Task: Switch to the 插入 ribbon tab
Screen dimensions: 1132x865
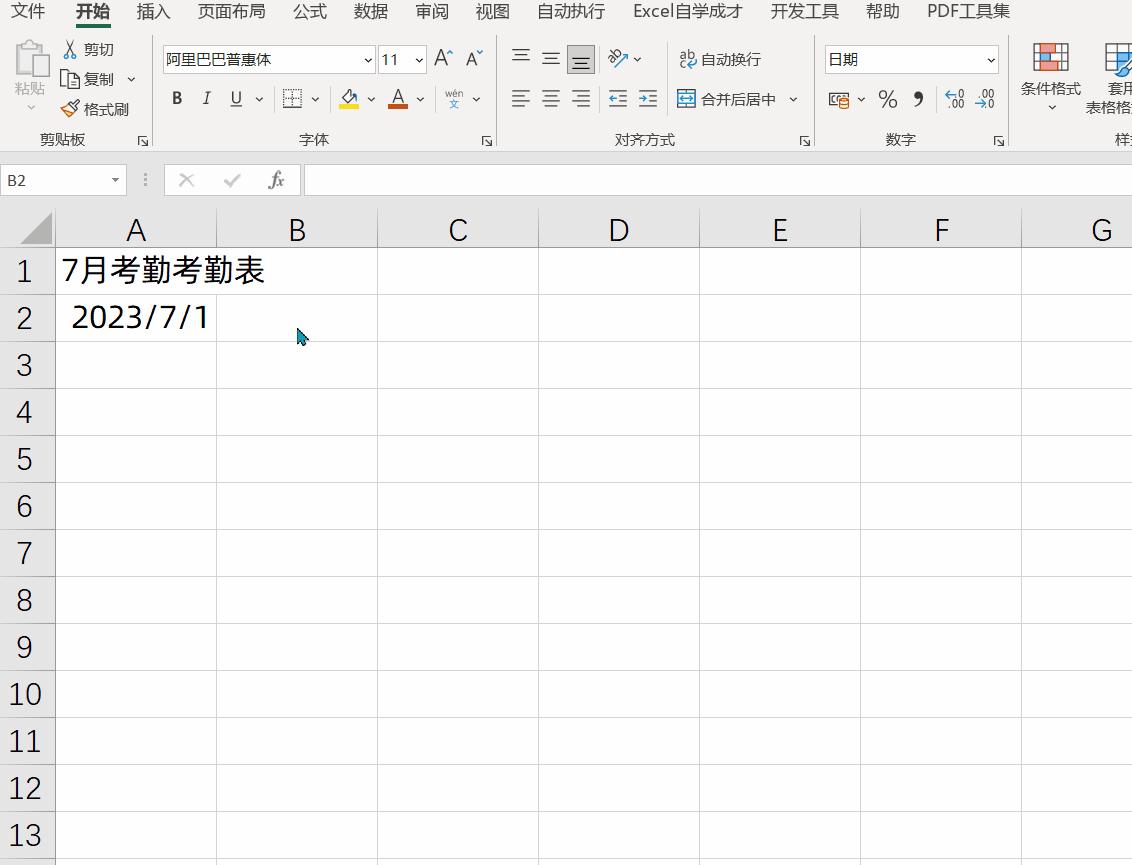Action: 152,12
